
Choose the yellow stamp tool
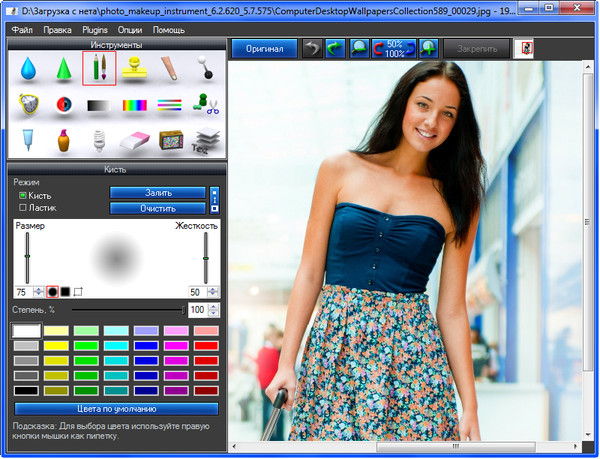pyautogui.click(x=135, y=70)
